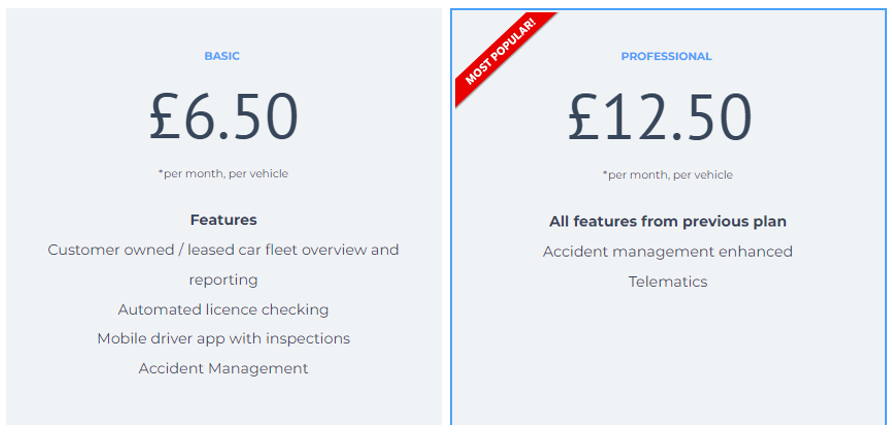
Task: Select 'Automated licence checking' feature
Action: pyautogui.click(x=224, y=310)
